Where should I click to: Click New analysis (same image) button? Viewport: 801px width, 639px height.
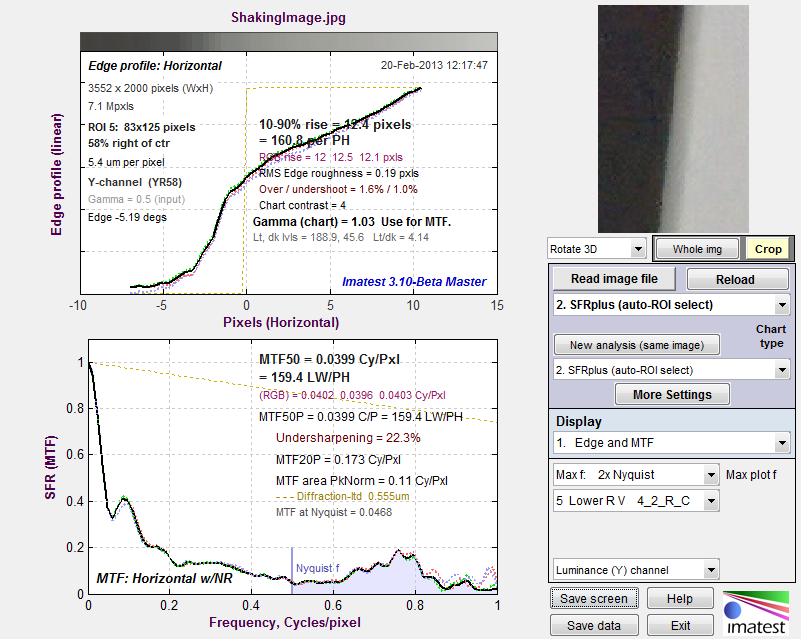pos(637,345)
